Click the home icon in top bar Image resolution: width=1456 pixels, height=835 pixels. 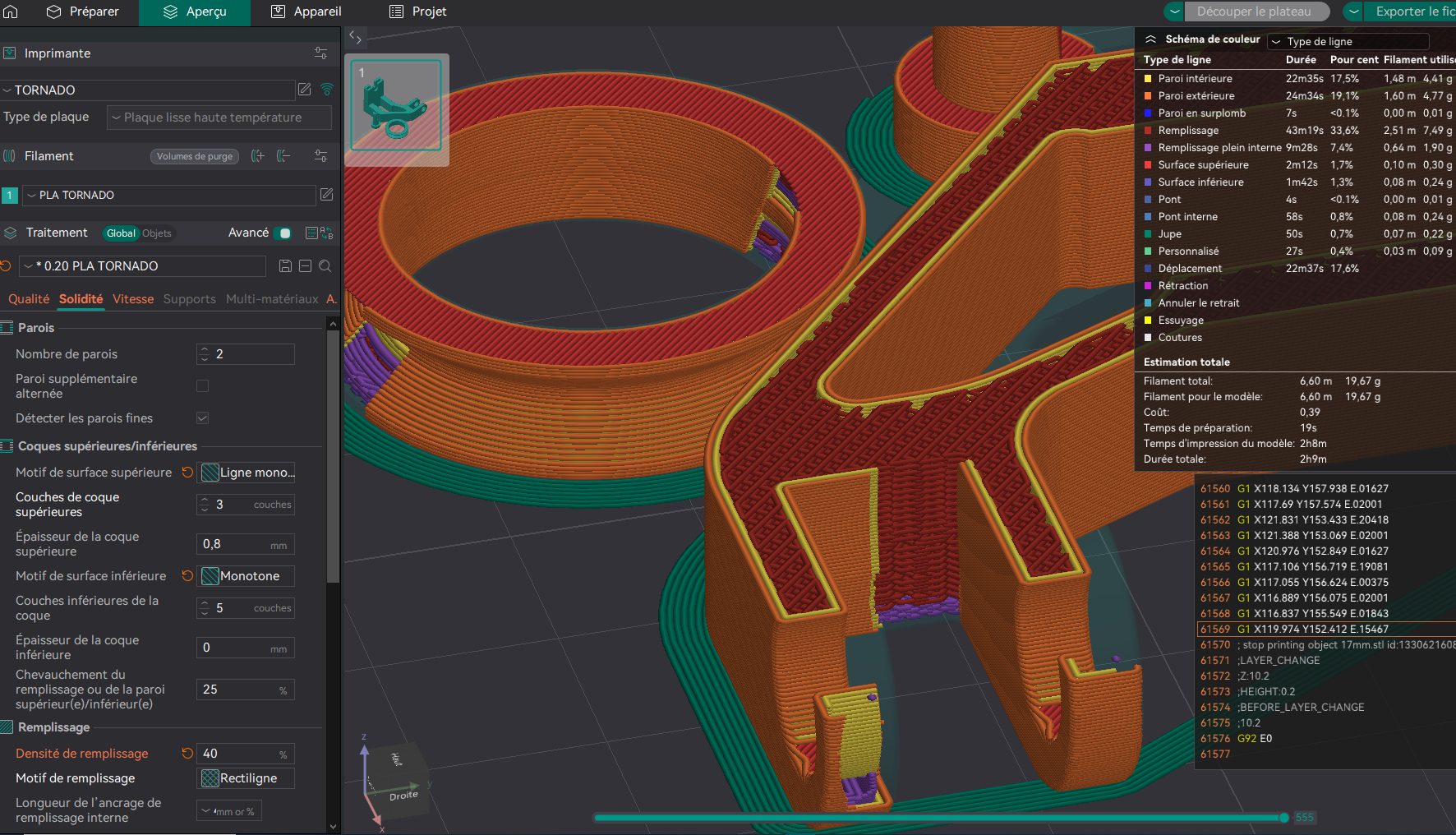(11, 12)
